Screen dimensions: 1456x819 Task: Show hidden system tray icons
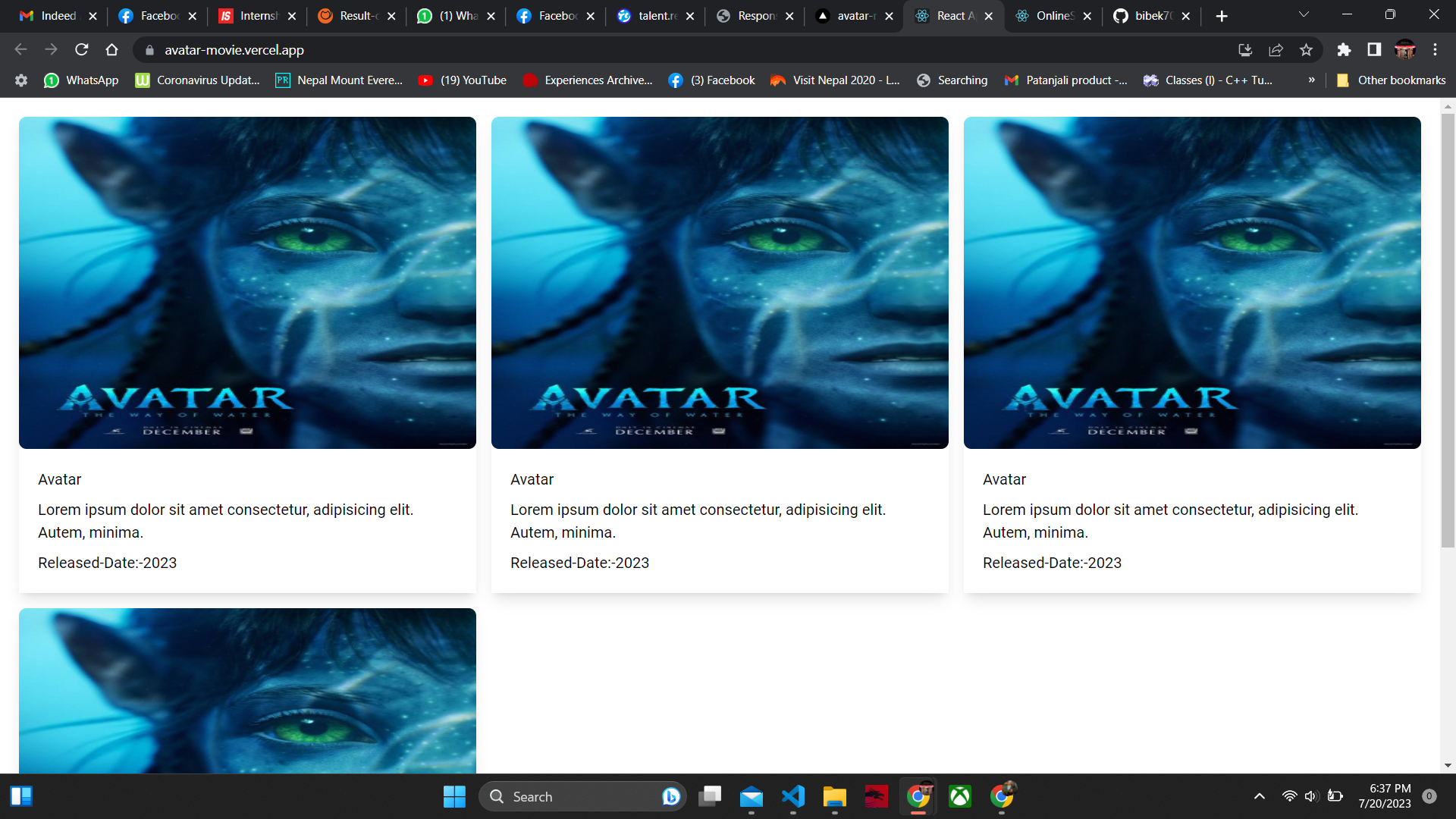1260,796
